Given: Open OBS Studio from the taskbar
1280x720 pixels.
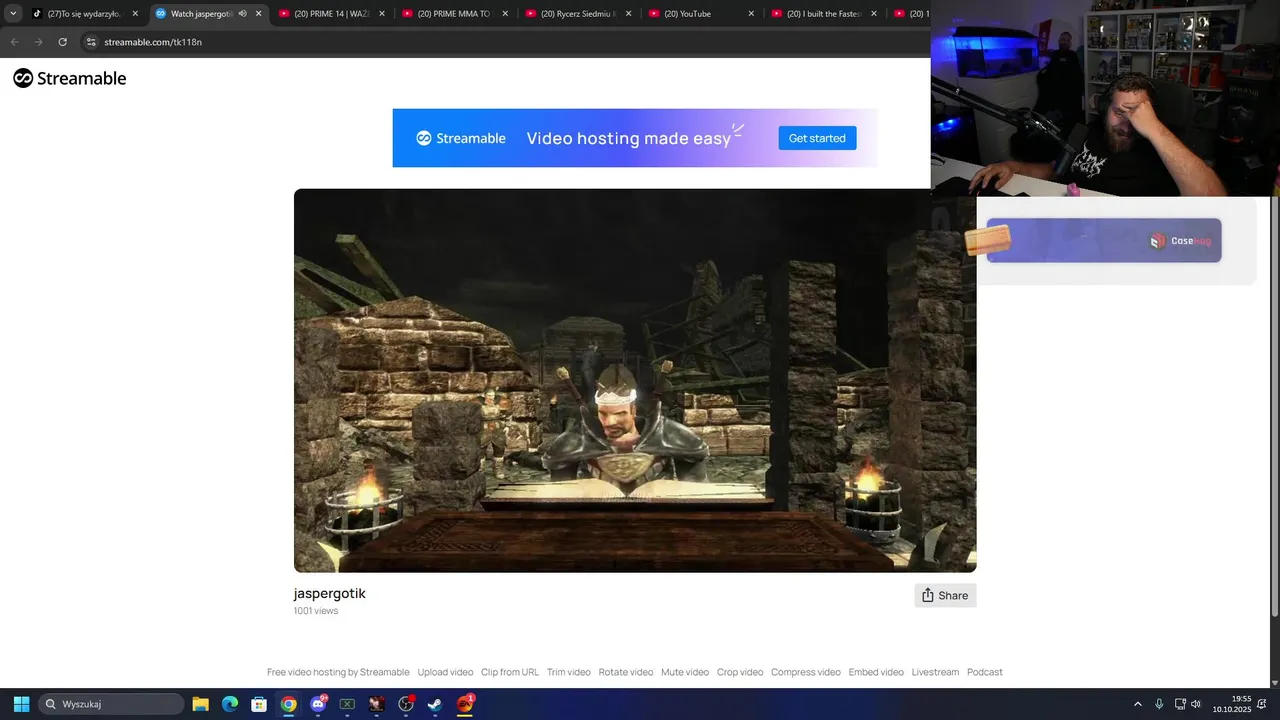Looking at the screenshot, I should click(x=406, y=704).
